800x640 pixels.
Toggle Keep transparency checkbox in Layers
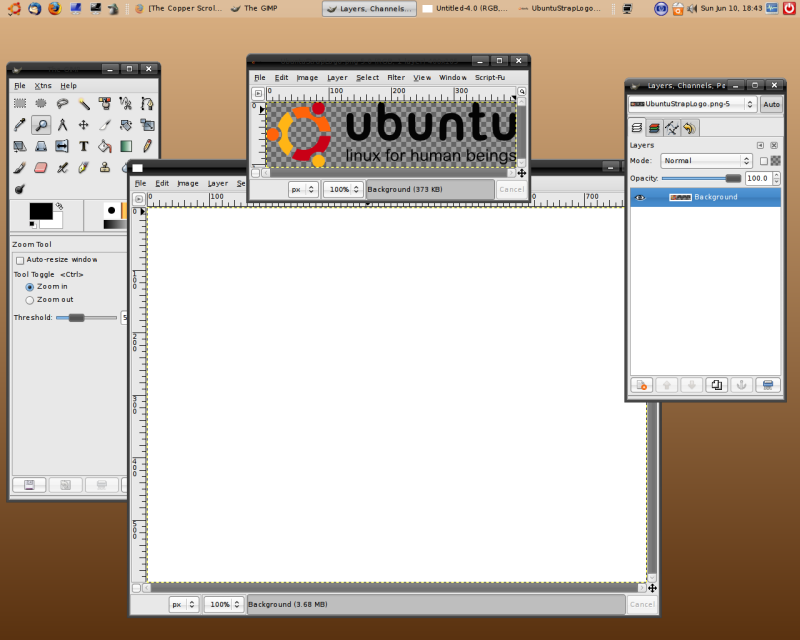click(x=764, y=161)
